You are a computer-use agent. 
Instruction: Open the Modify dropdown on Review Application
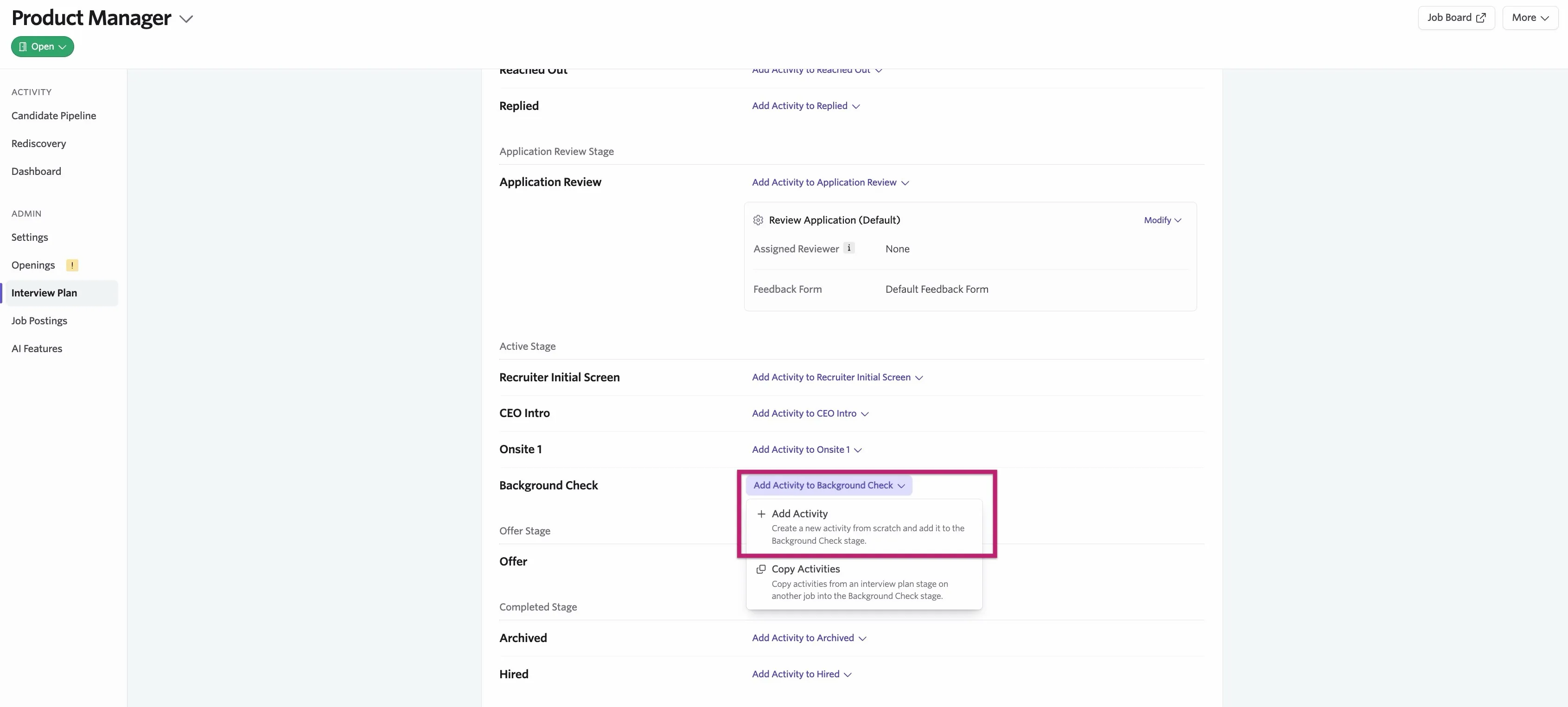pos(1162,220)
